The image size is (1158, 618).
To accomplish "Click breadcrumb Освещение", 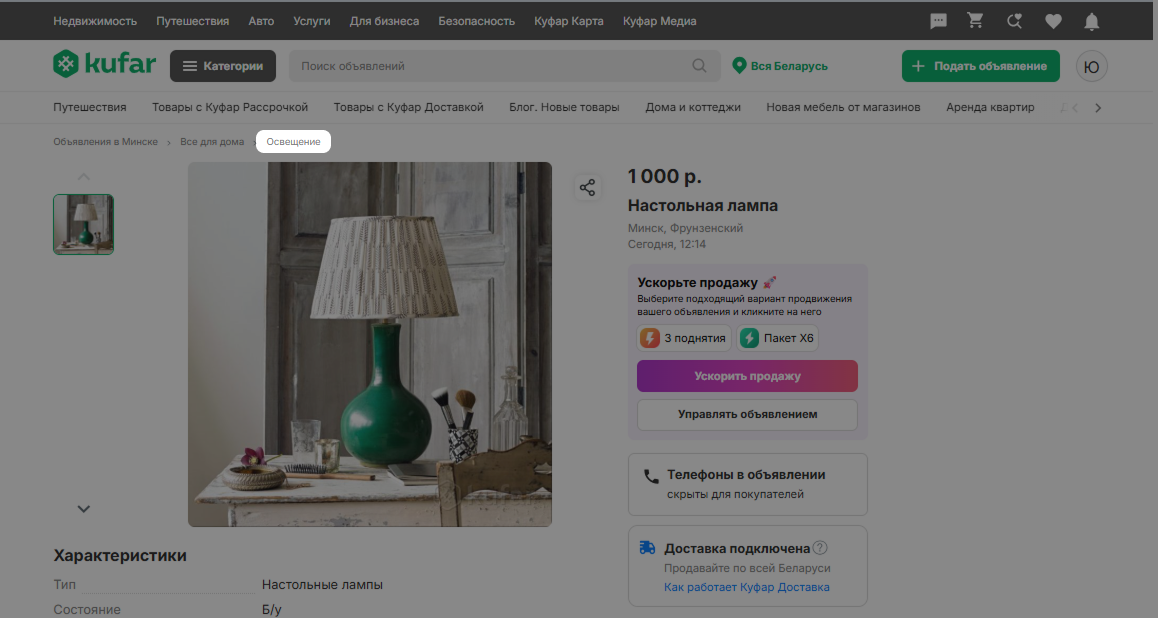I will pos(293,142).
